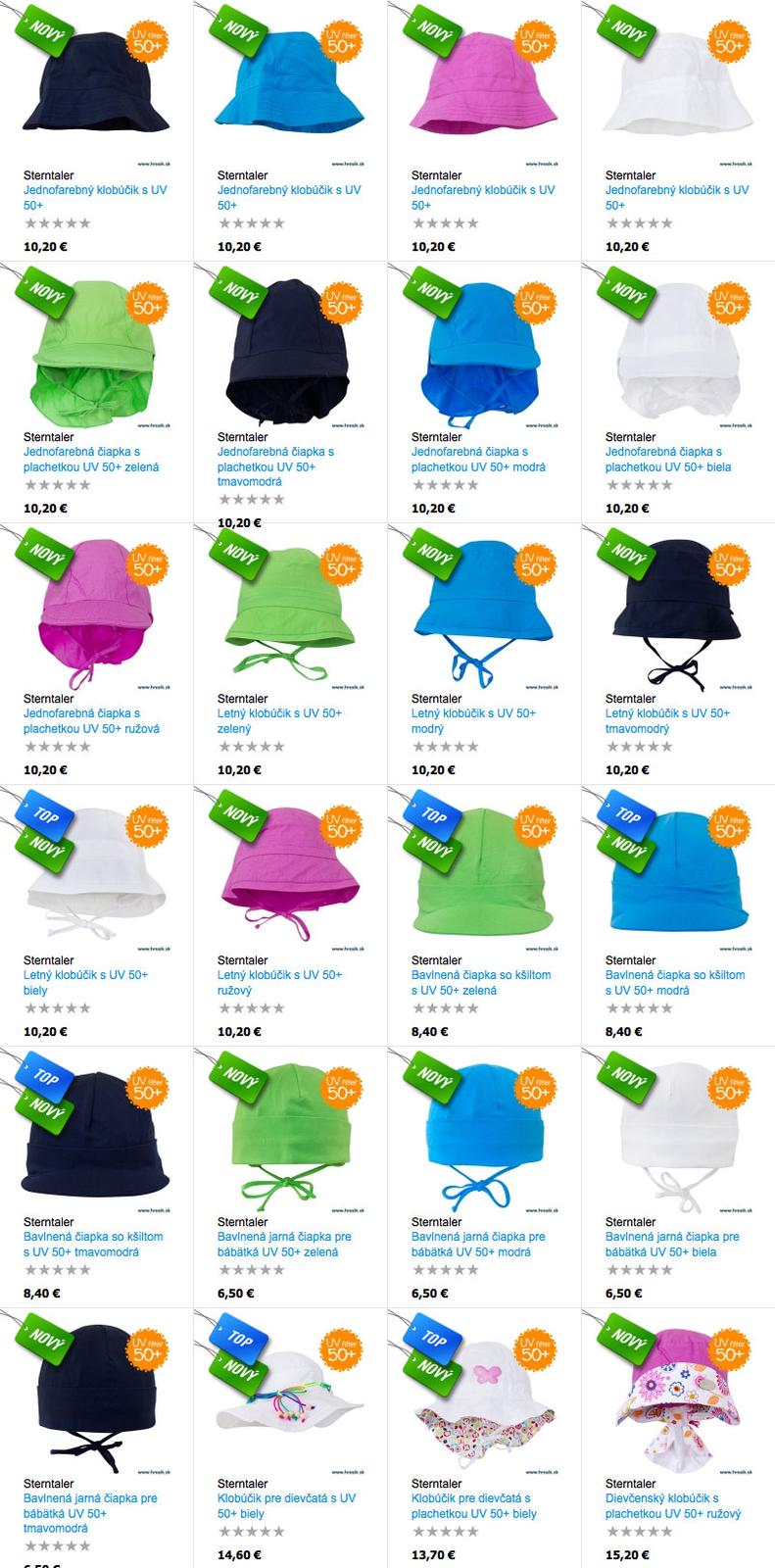Screen dimensions: 775x1568
Task: Click the UV 50+ badge on Dievčenský klobúčik ružový
Action: [x=729, y=1353]
